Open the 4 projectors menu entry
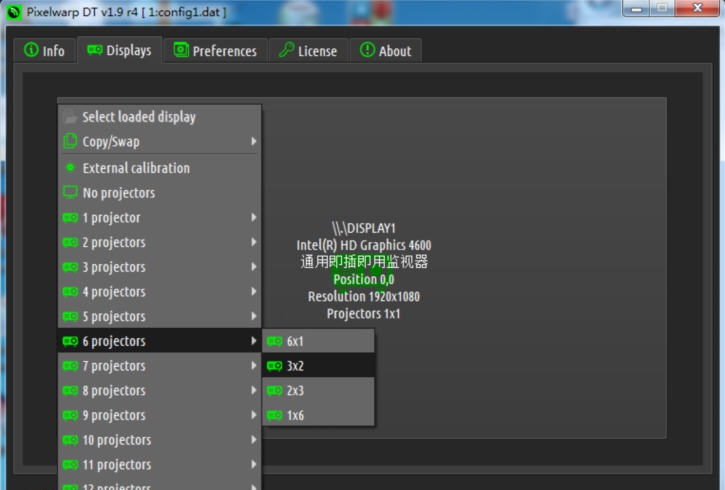The height and width of the screenshot is (490, 725). [x=114, y=292]
